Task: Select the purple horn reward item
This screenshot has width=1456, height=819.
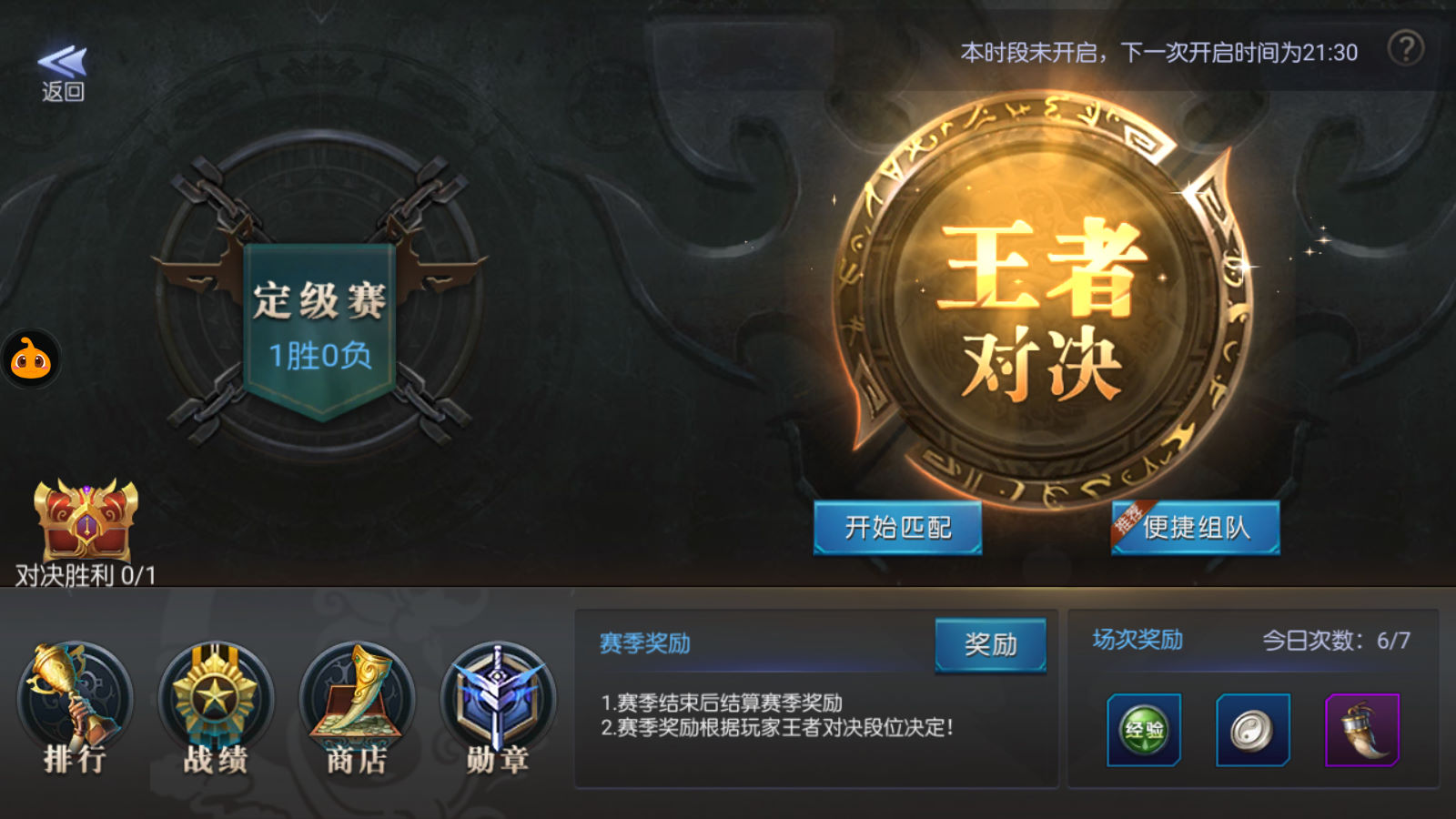Action: click(1362, 730)
